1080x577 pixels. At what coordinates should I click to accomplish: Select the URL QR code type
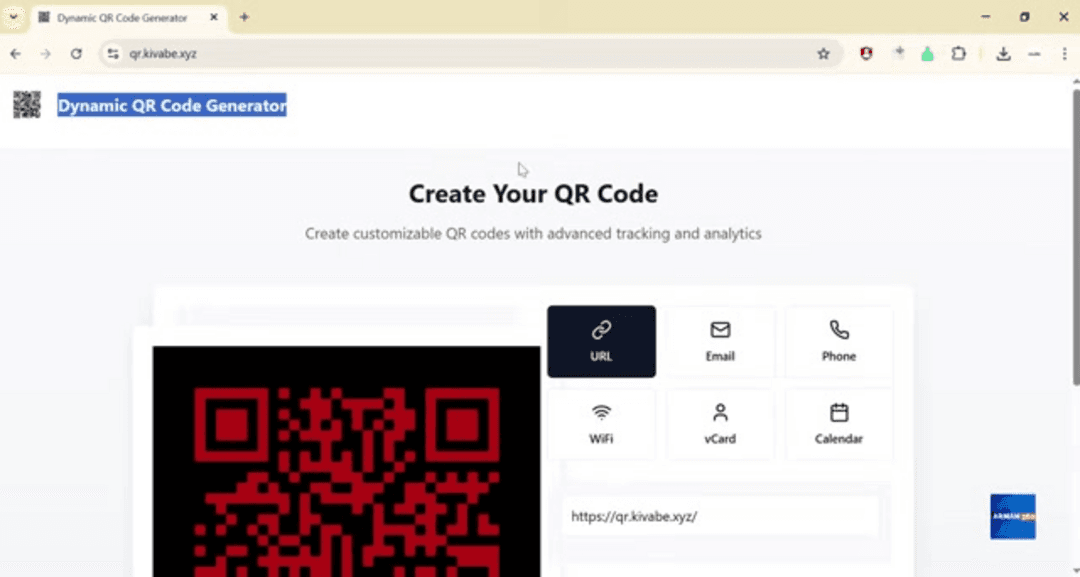601,341
